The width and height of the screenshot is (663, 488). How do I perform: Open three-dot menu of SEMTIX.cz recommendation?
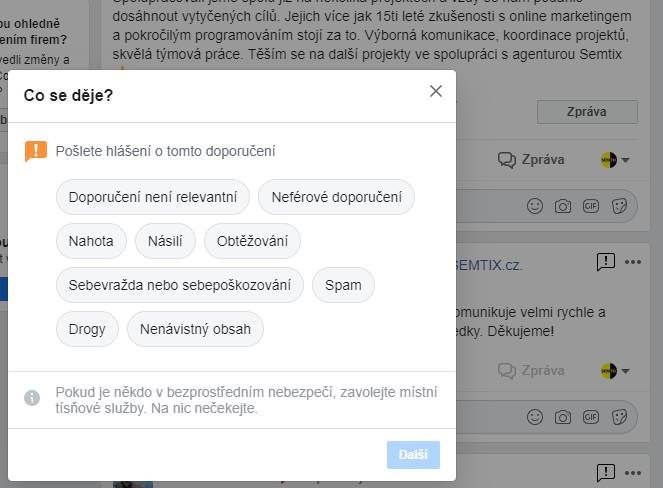tap(633, 262)
